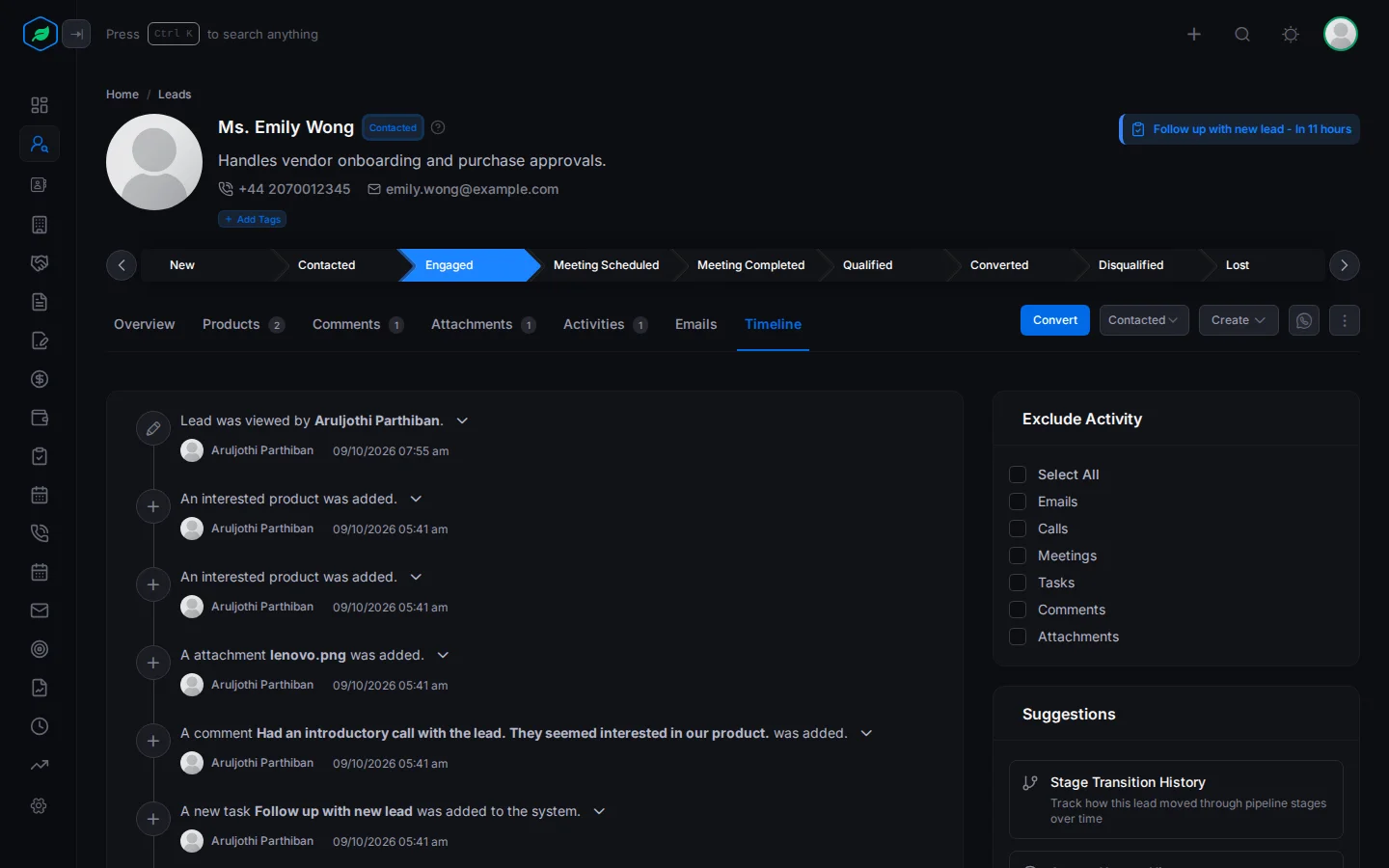Exclude Meetings activity checkbox
The image size is (1389, 868).
tap(1018, 556)
